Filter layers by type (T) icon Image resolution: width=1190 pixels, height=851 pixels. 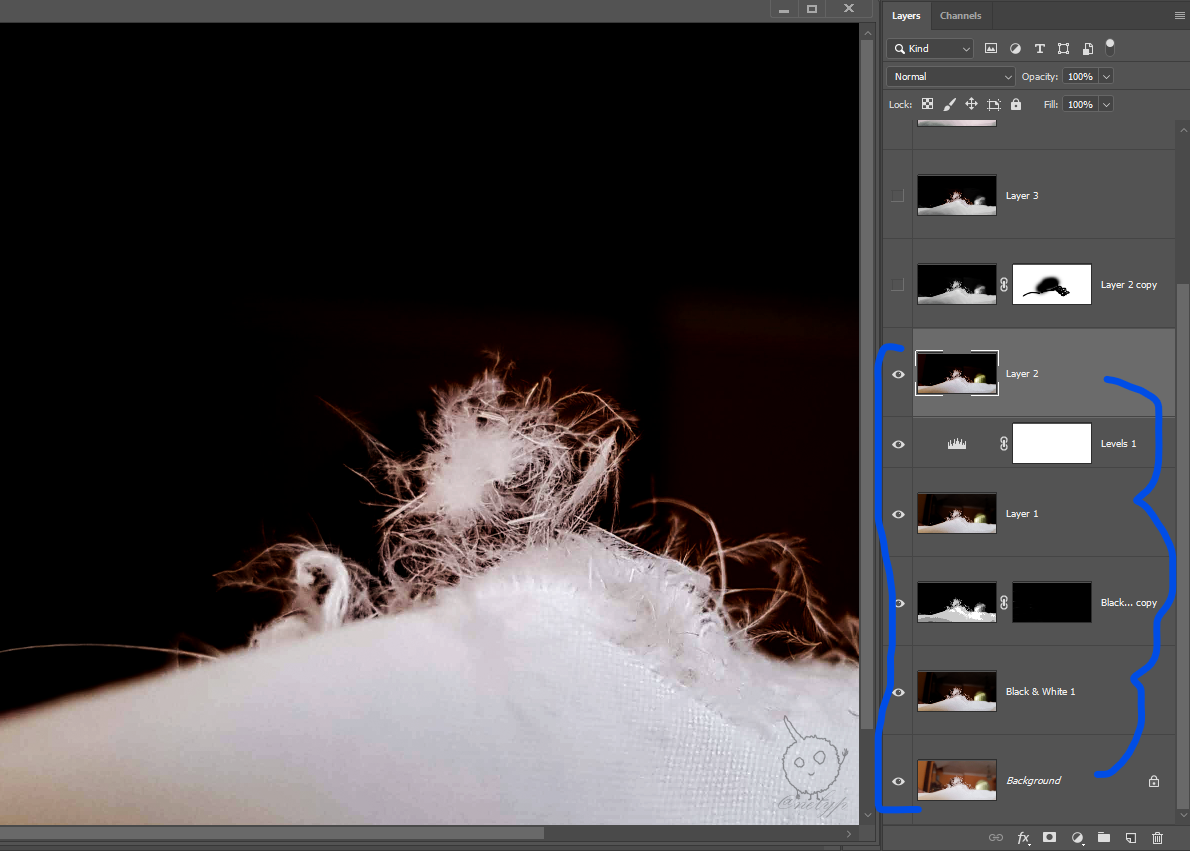pyautogui.click(x=1039, y=48)
